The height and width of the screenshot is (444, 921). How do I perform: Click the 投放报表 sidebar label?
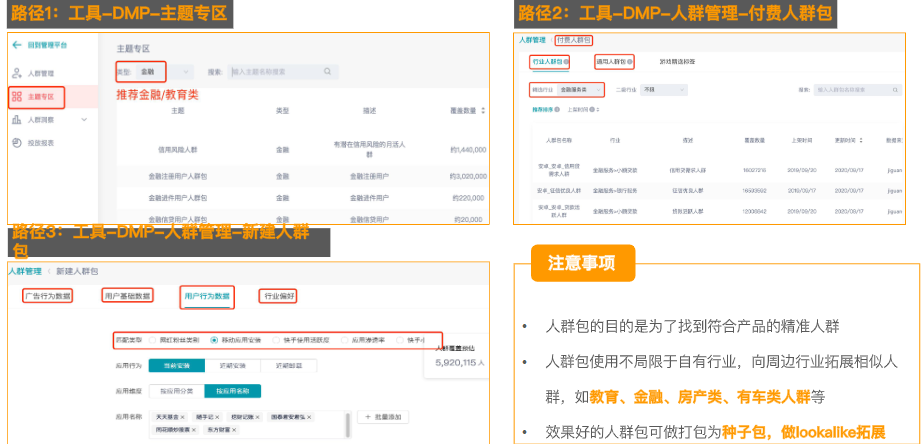41,143
